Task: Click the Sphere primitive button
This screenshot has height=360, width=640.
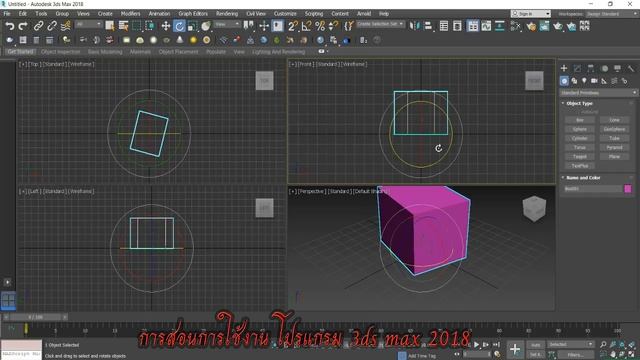Action: pyautogui.click(x=580, y=129)
